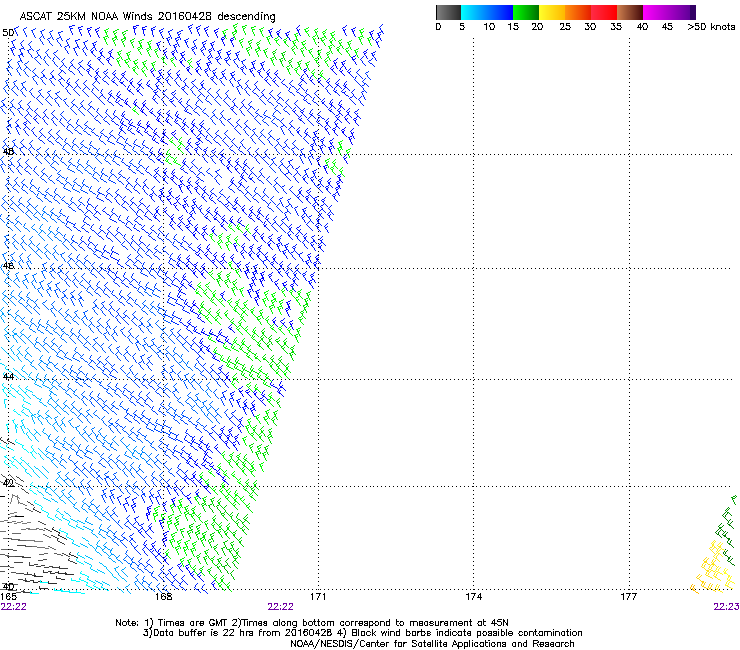Click the purple '22:23' time label
Viewport: 740px width, 650px height.
[x=726, y=607]
